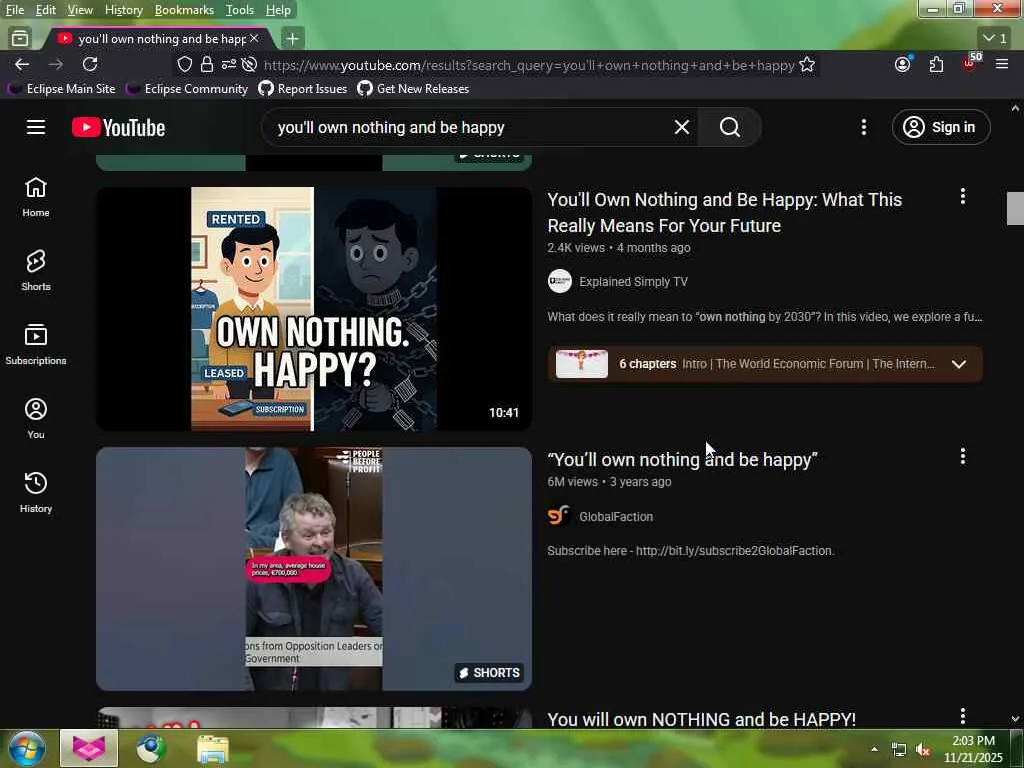Viewport: 1024px width, 768px height.
Task: Go back to previous page
Action: pyautogui.click(x=22, y=64)
